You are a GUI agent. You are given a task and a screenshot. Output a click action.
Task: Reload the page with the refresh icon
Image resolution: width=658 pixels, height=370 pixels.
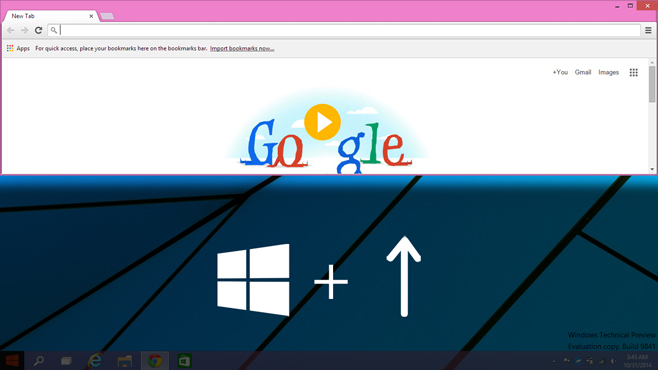click(x=39, y=30)
